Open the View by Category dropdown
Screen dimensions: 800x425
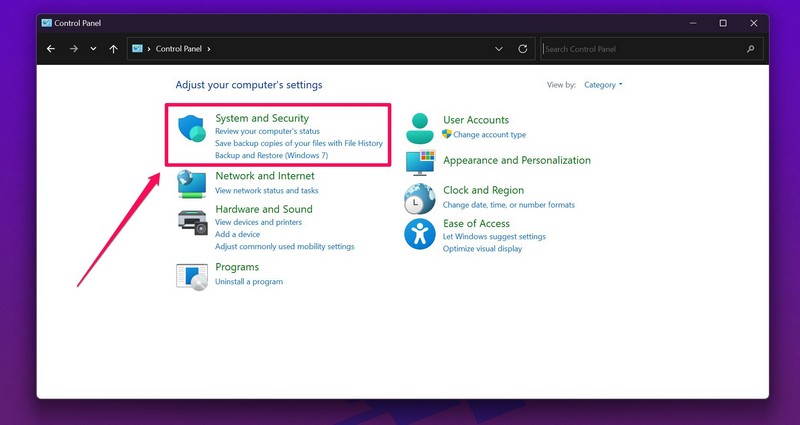(x=602, y=85)
